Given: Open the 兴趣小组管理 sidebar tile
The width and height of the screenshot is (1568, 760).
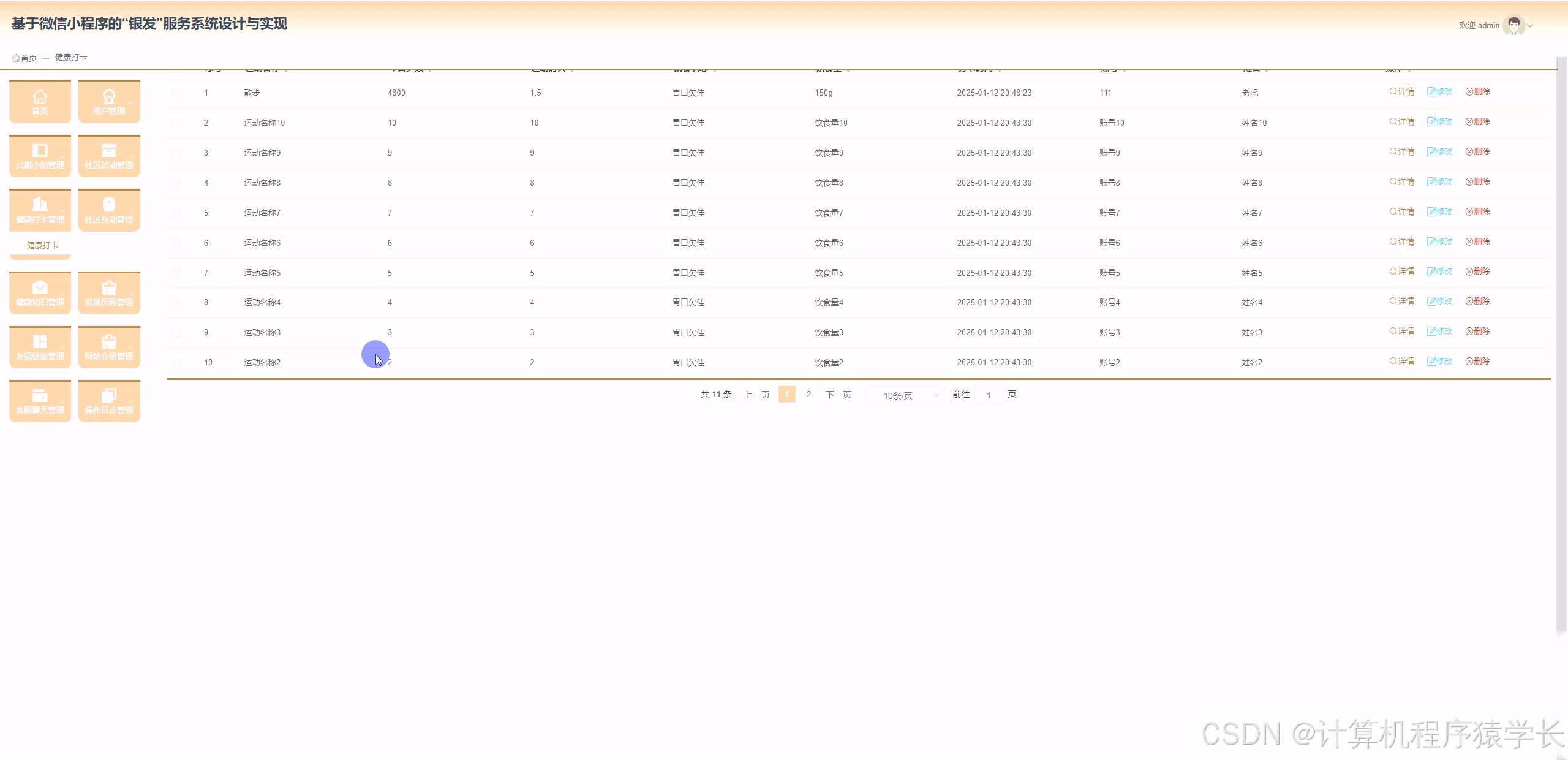Looking at the screenshot, I should click(40, 156).
